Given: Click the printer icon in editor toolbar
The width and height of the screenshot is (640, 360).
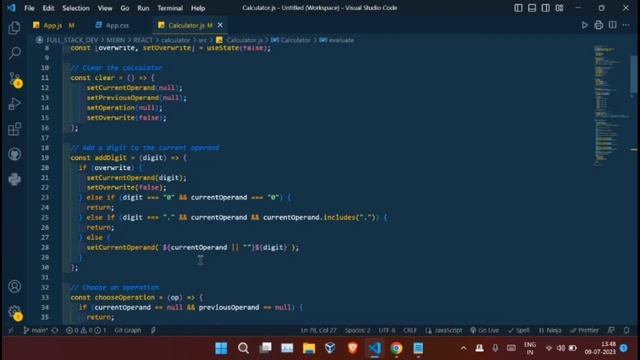Looking at the screenshot, I should click(598, 25).
